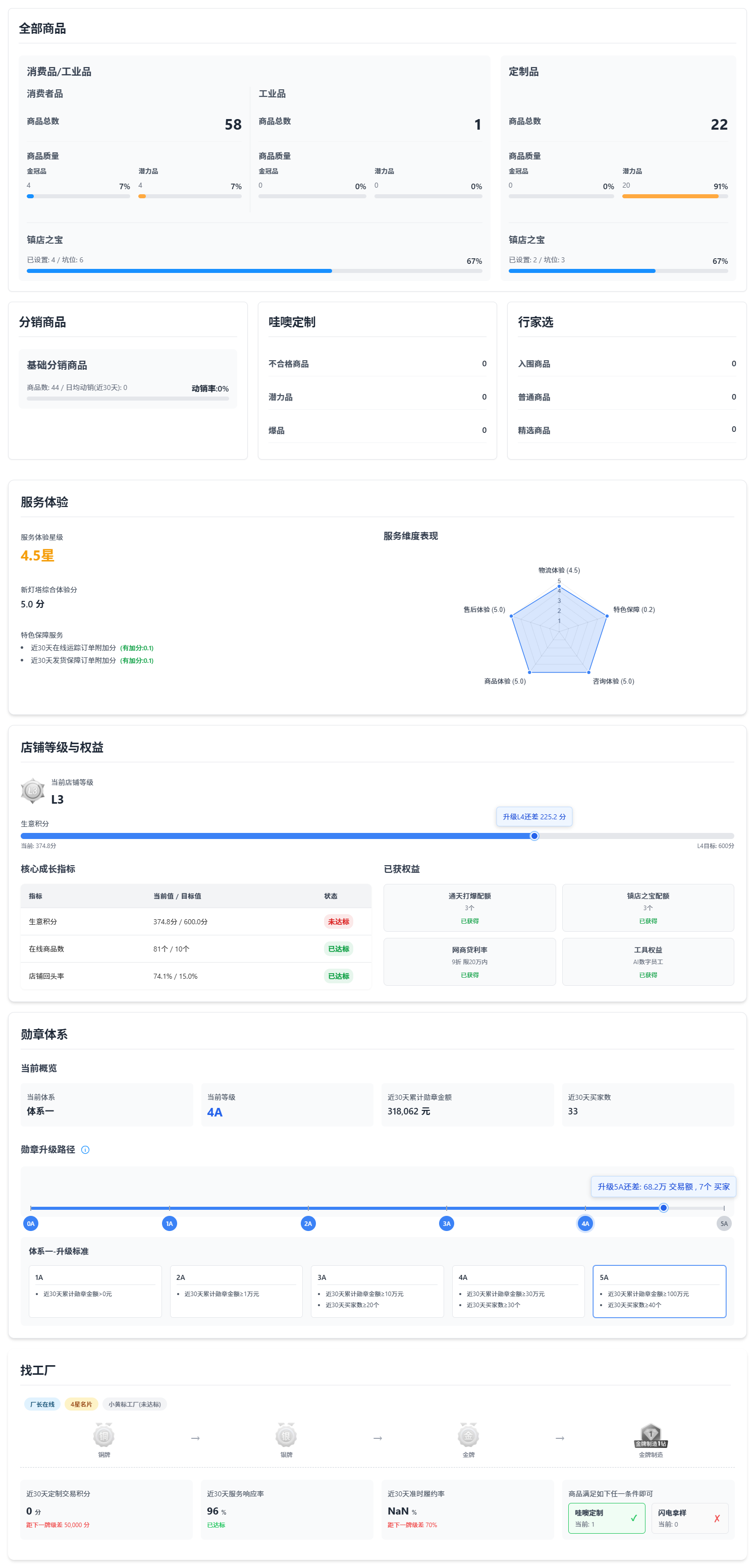Click the 物流体验 point on radar chart
755x1568 pixels.
[x=559, y=586]
